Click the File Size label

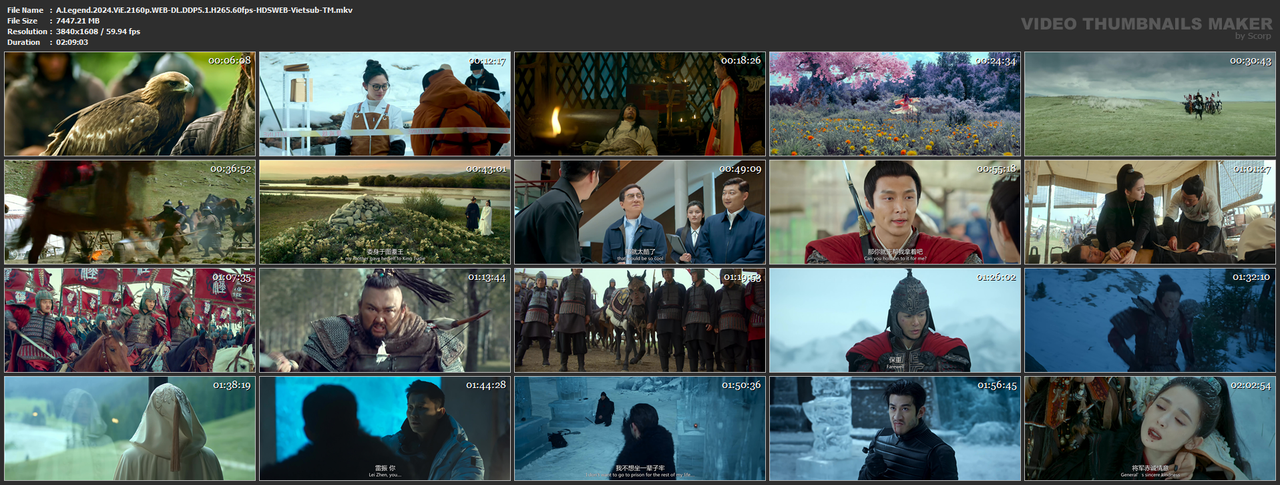pos(22,21)
